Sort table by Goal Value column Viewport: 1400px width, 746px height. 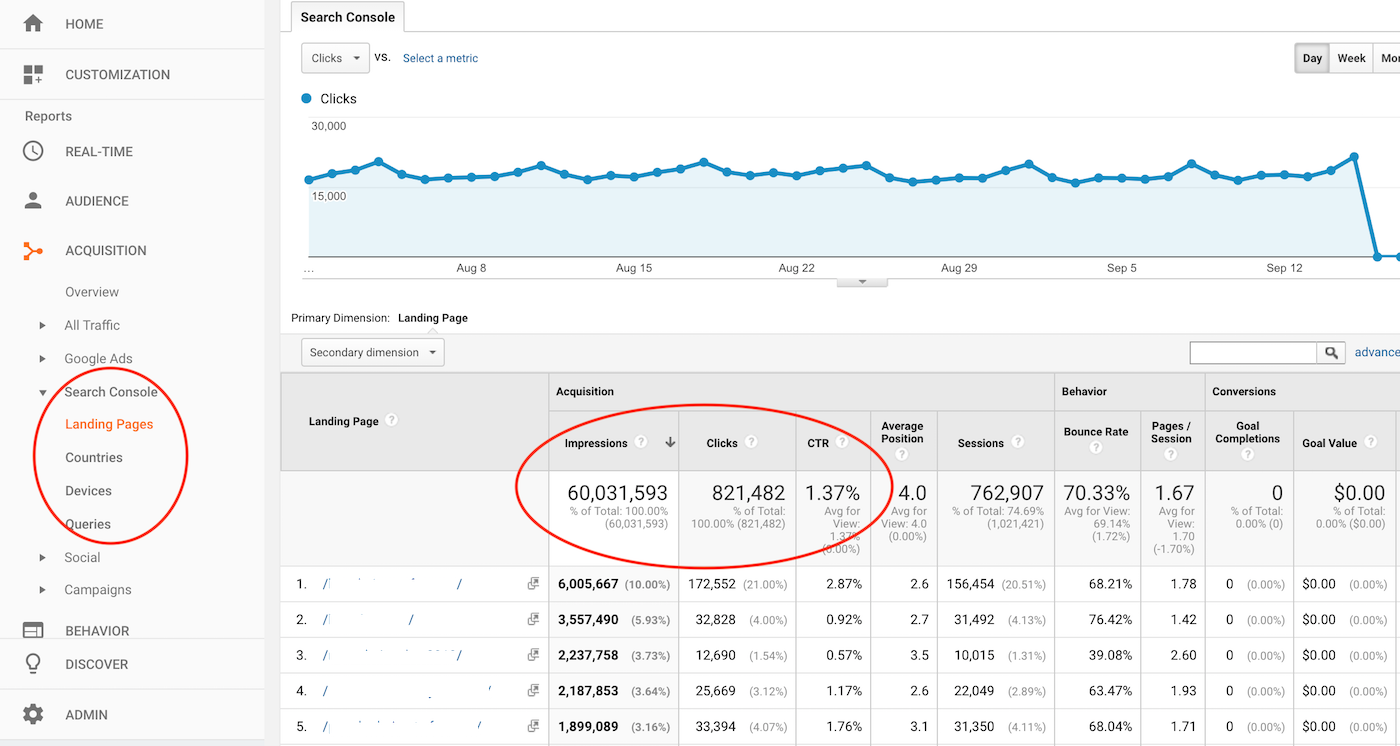1329,443
